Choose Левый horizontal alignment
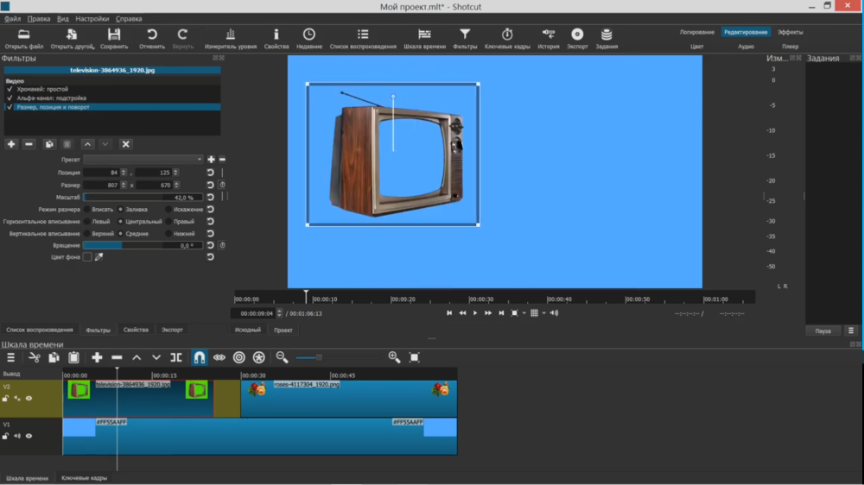864x485 pixels. 87,222
